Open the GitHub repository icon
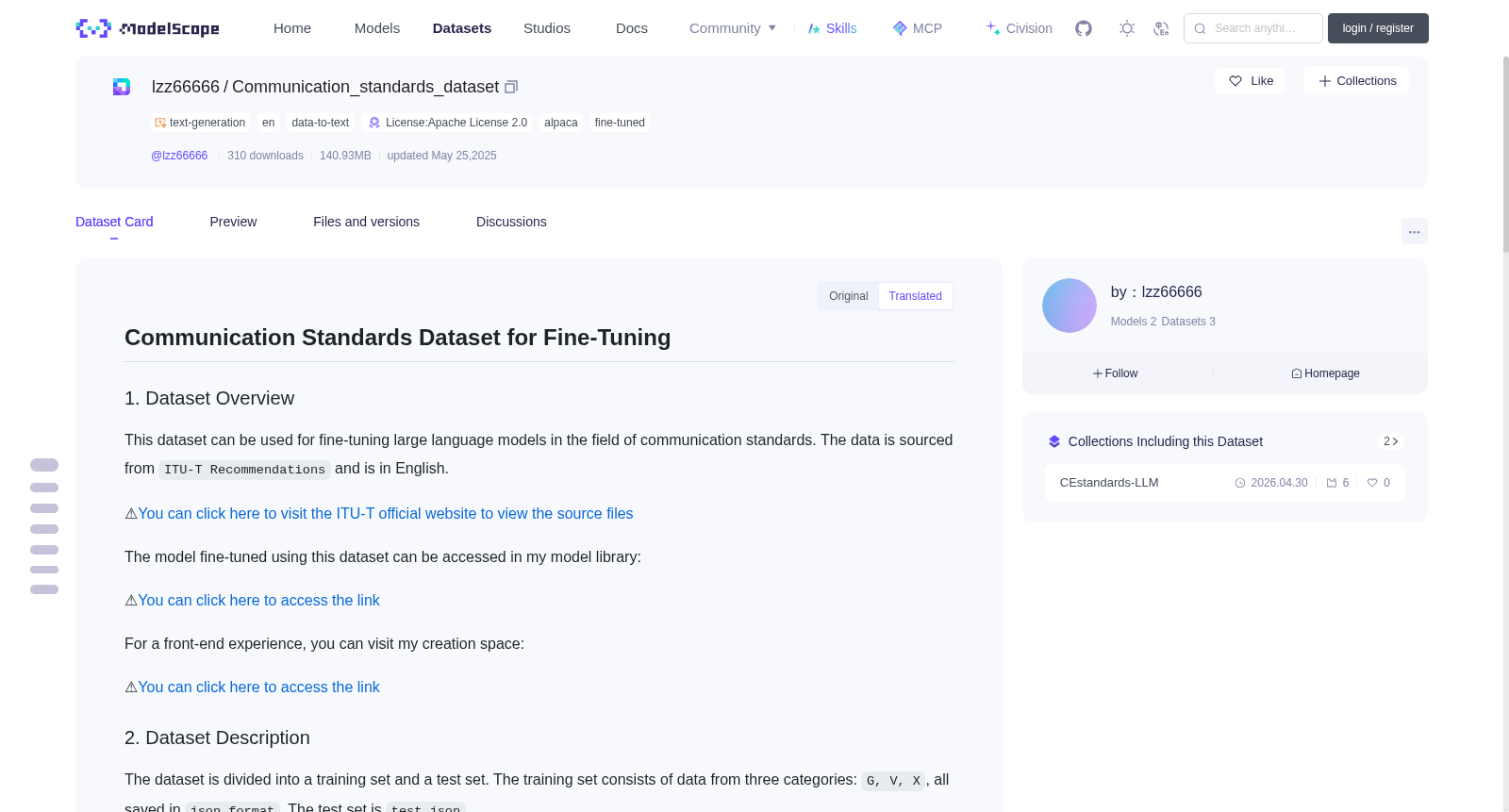The height and width of the screenshot is (812, 1509). (1084, 28)
